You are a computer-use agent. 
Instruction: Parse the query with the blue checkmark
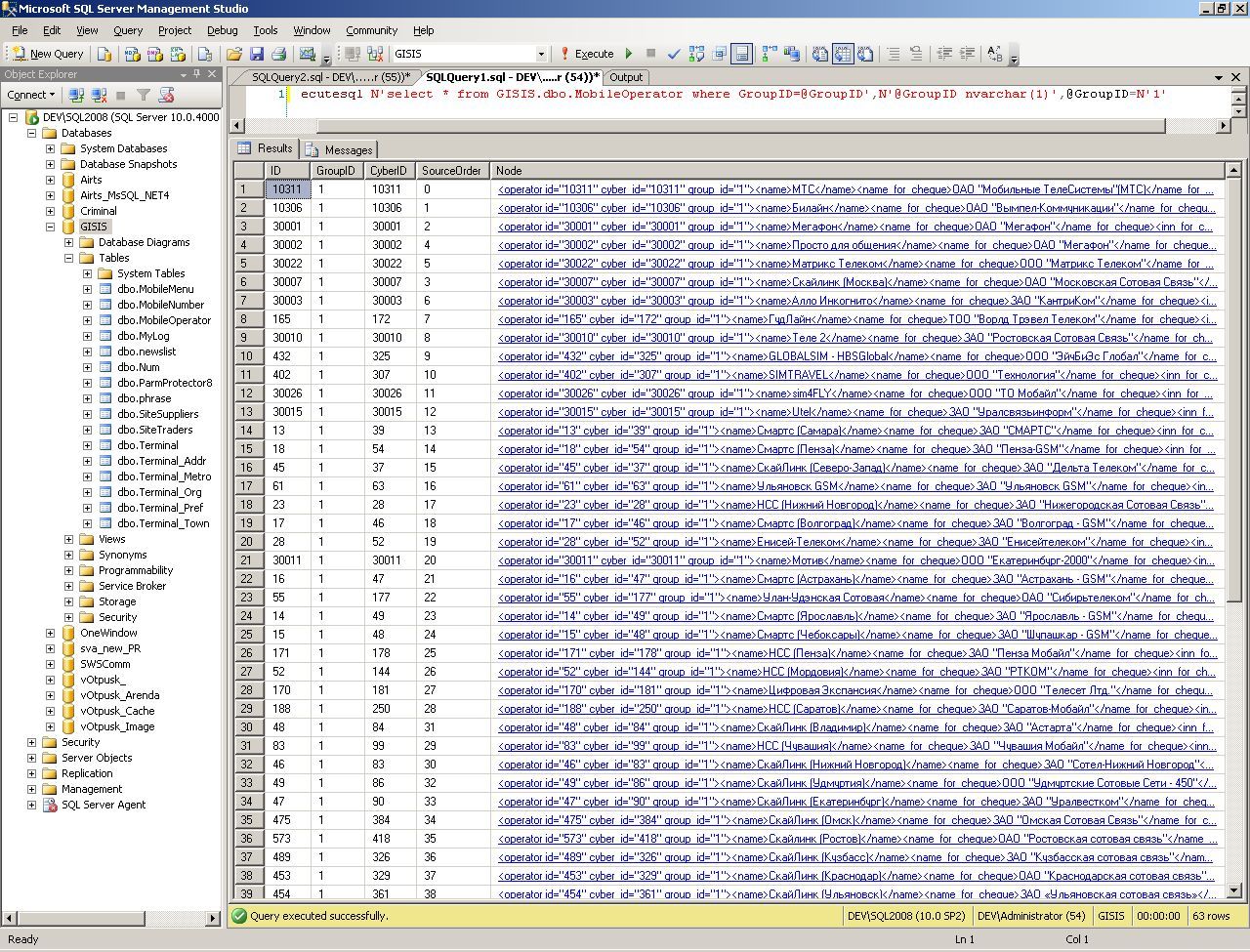pyautogui.click(x=673, y=54)
